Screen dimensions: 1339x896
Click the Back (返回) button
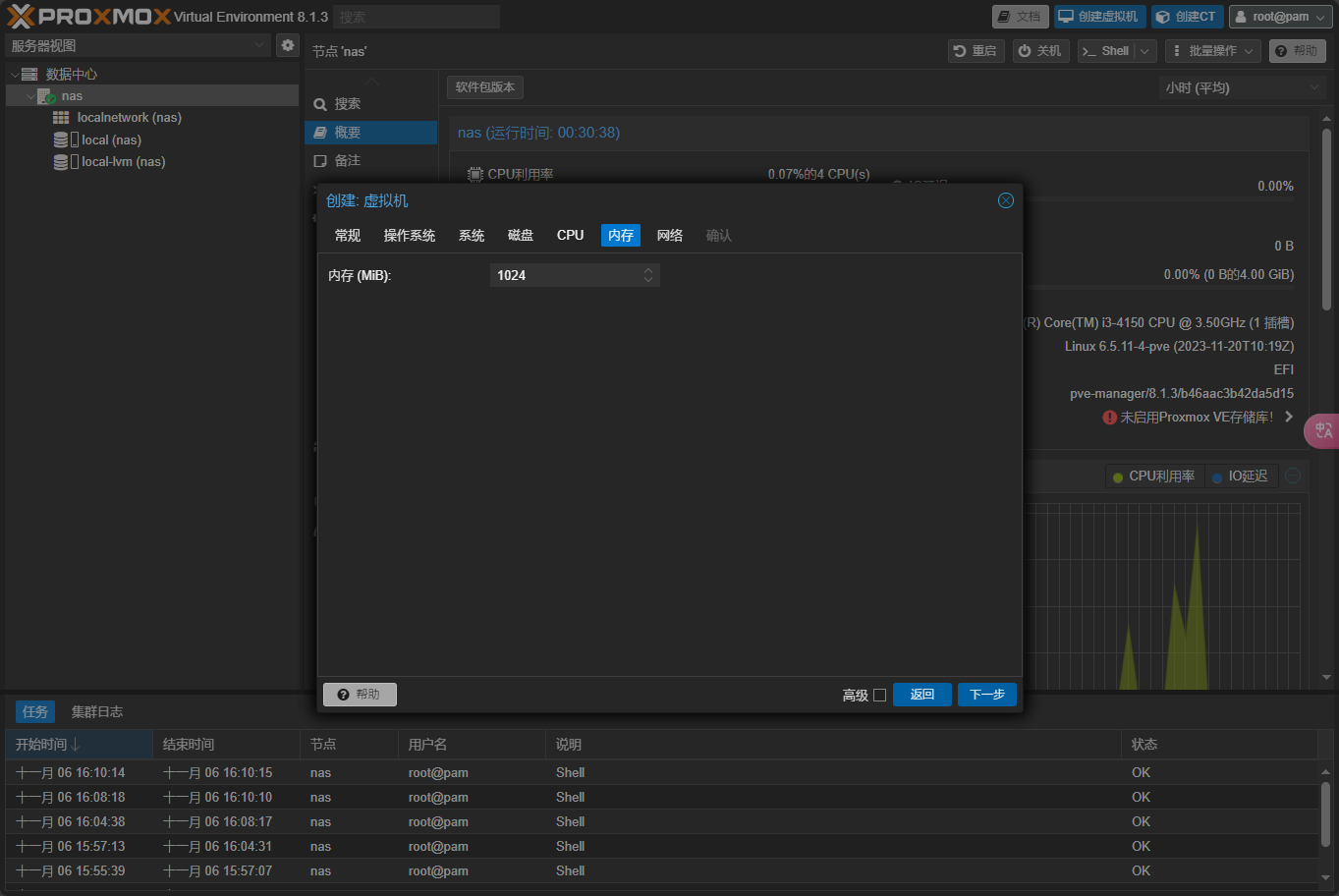click(921, 695)
